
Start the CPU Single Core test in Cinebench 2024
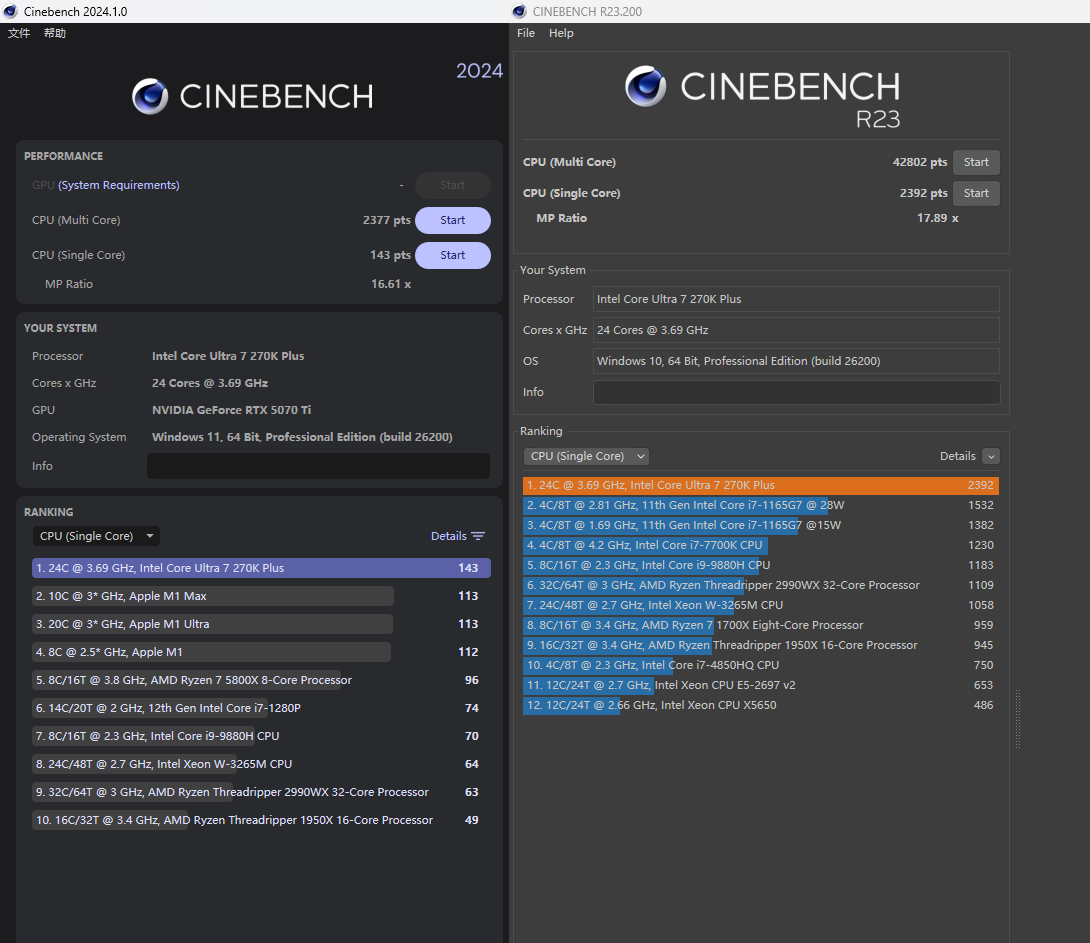tap(452, 255)
